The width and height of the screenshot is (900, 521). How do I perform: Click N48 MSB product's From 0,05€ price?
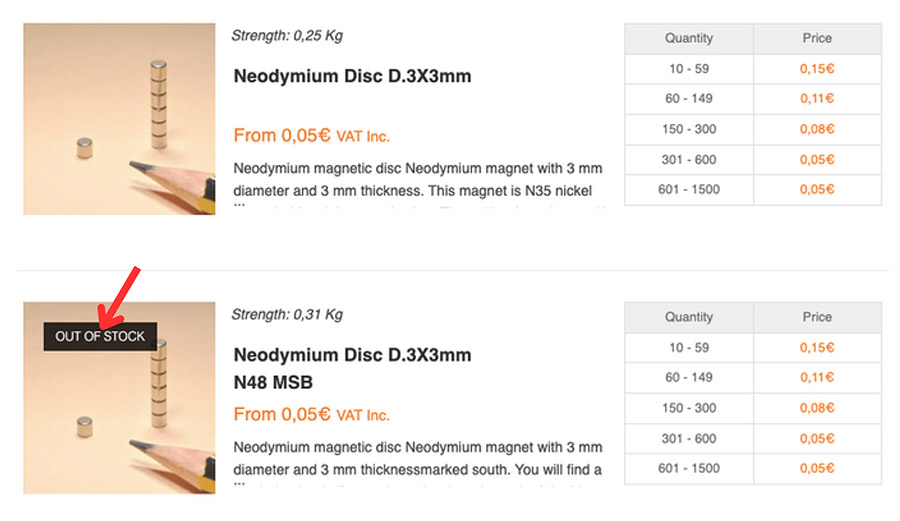click(x=311, y=414)
